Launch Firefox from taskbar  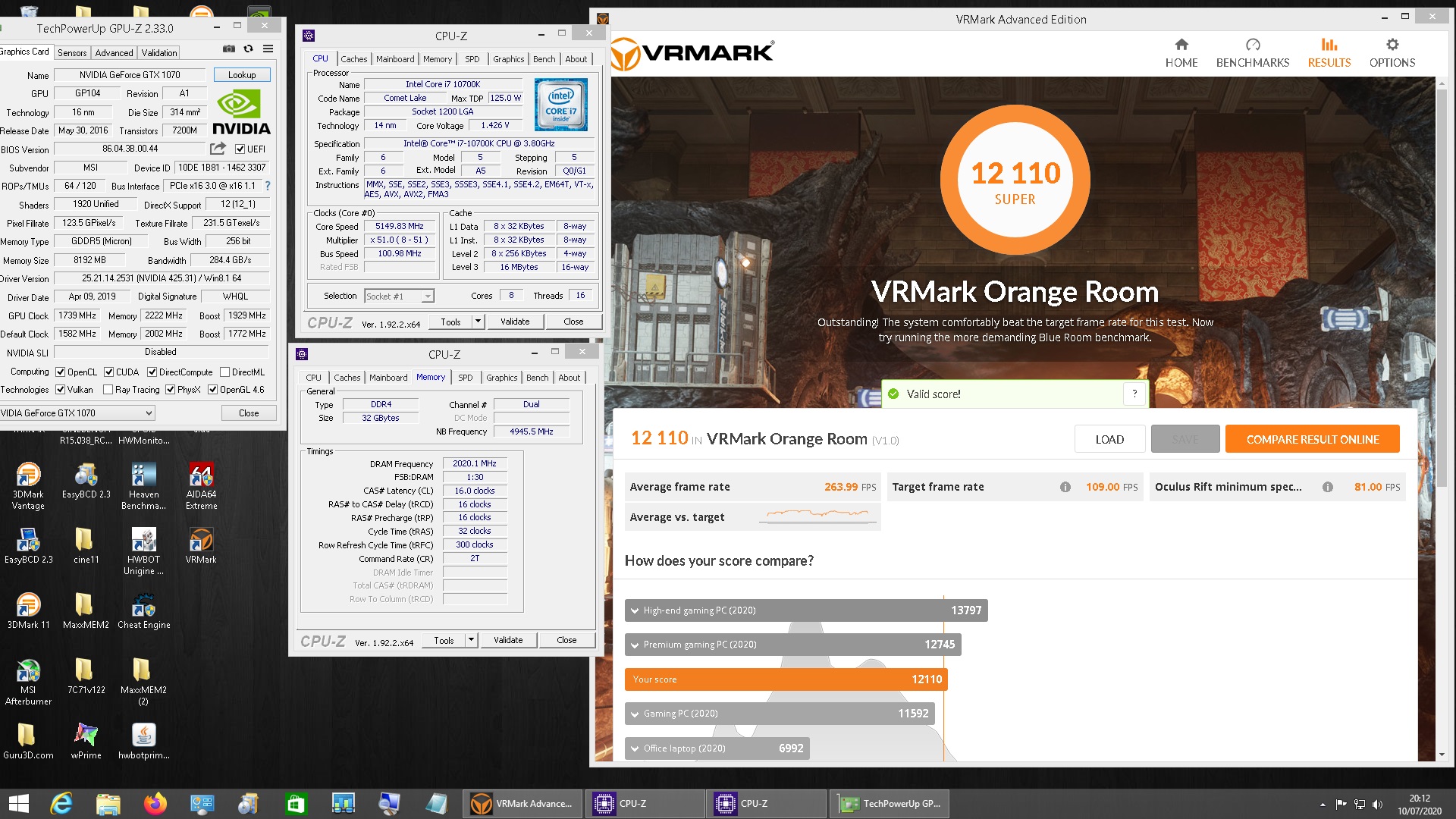click(x=155, y=804)
